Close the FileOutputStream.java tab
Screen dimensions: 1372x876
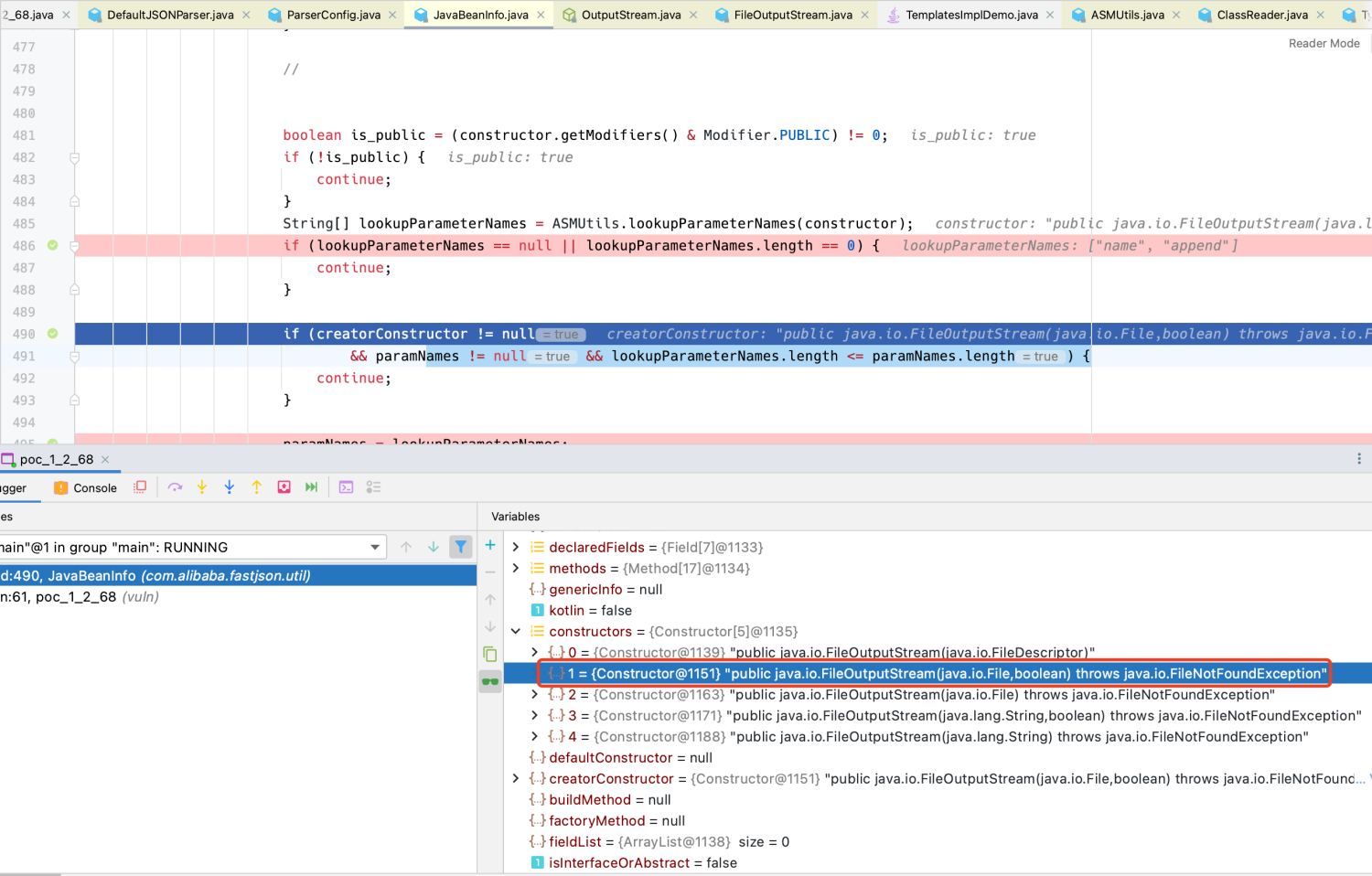pyautogui.click(x=865, y=15)
